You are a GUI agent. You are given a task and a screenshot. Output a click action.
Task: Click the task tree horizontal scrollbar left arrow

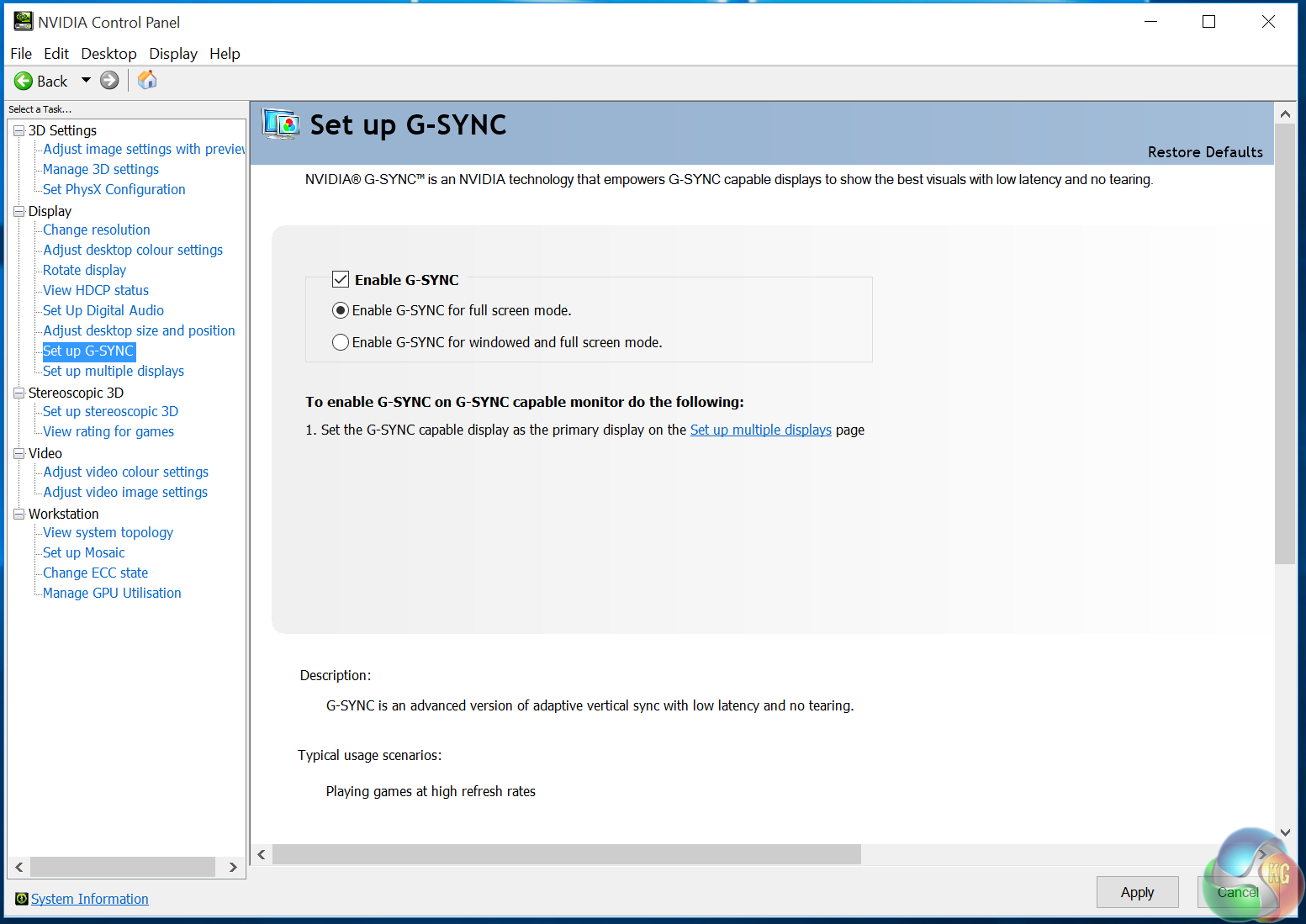pos(19,867)
